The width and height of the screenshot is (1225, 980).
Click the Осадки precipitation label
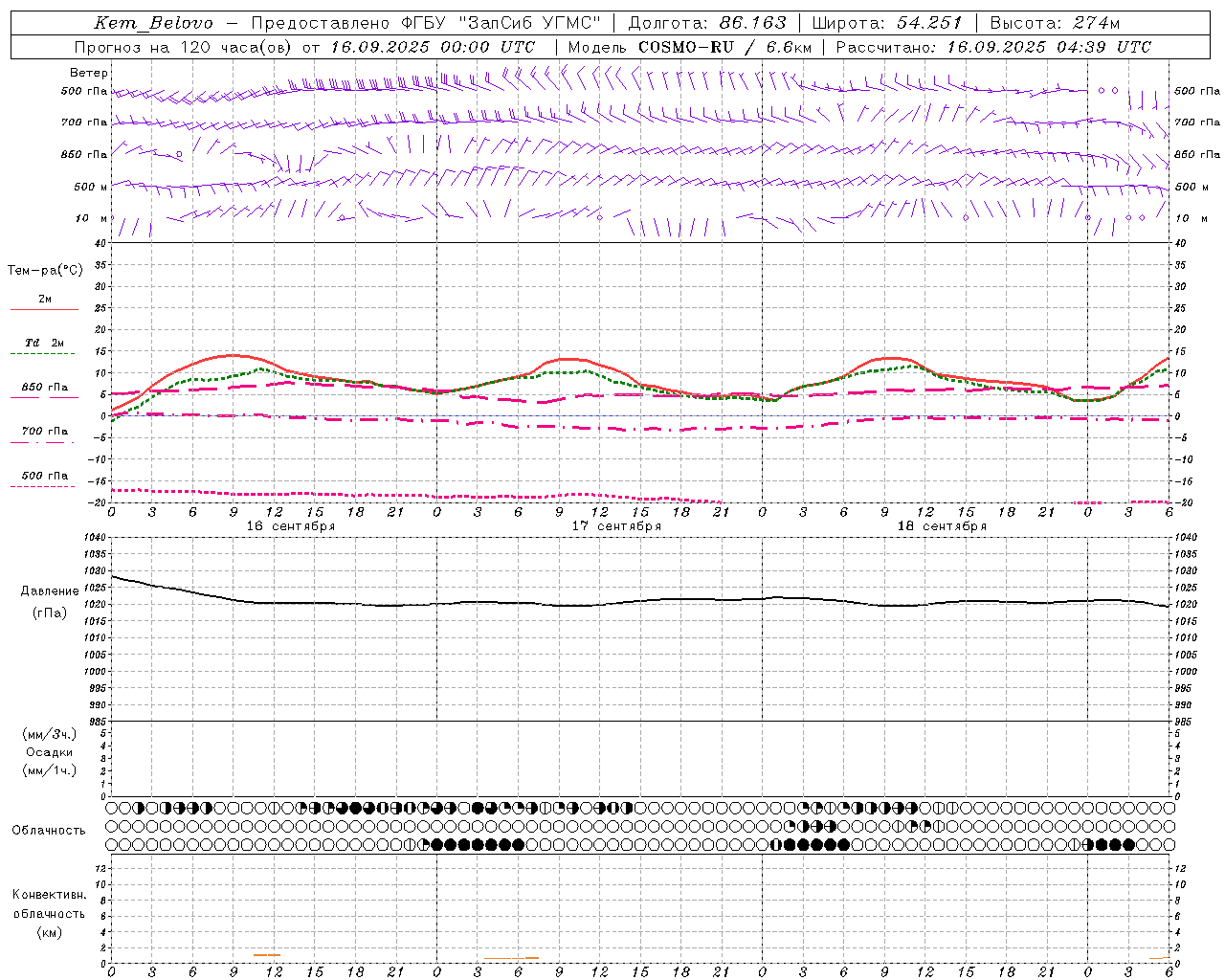point(50,752)
